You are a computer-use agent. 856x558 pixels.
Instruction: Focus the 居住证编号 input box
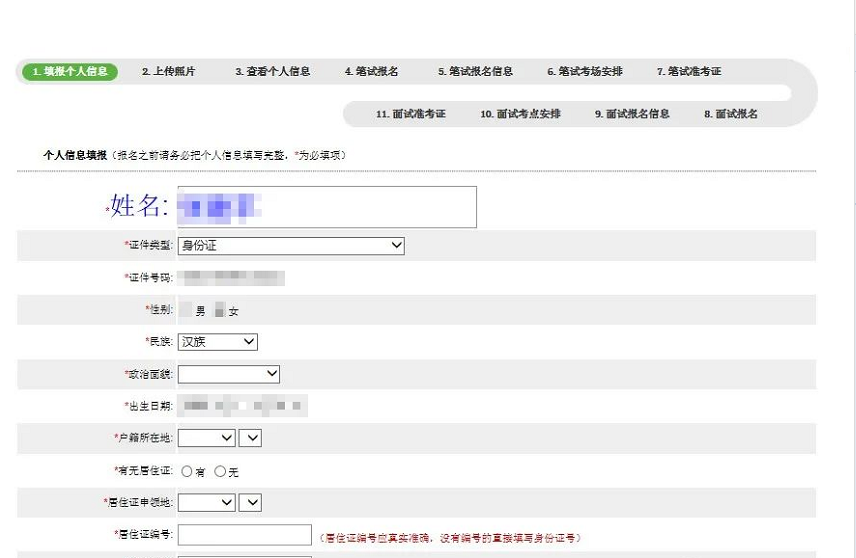click(x=245, y=535)
